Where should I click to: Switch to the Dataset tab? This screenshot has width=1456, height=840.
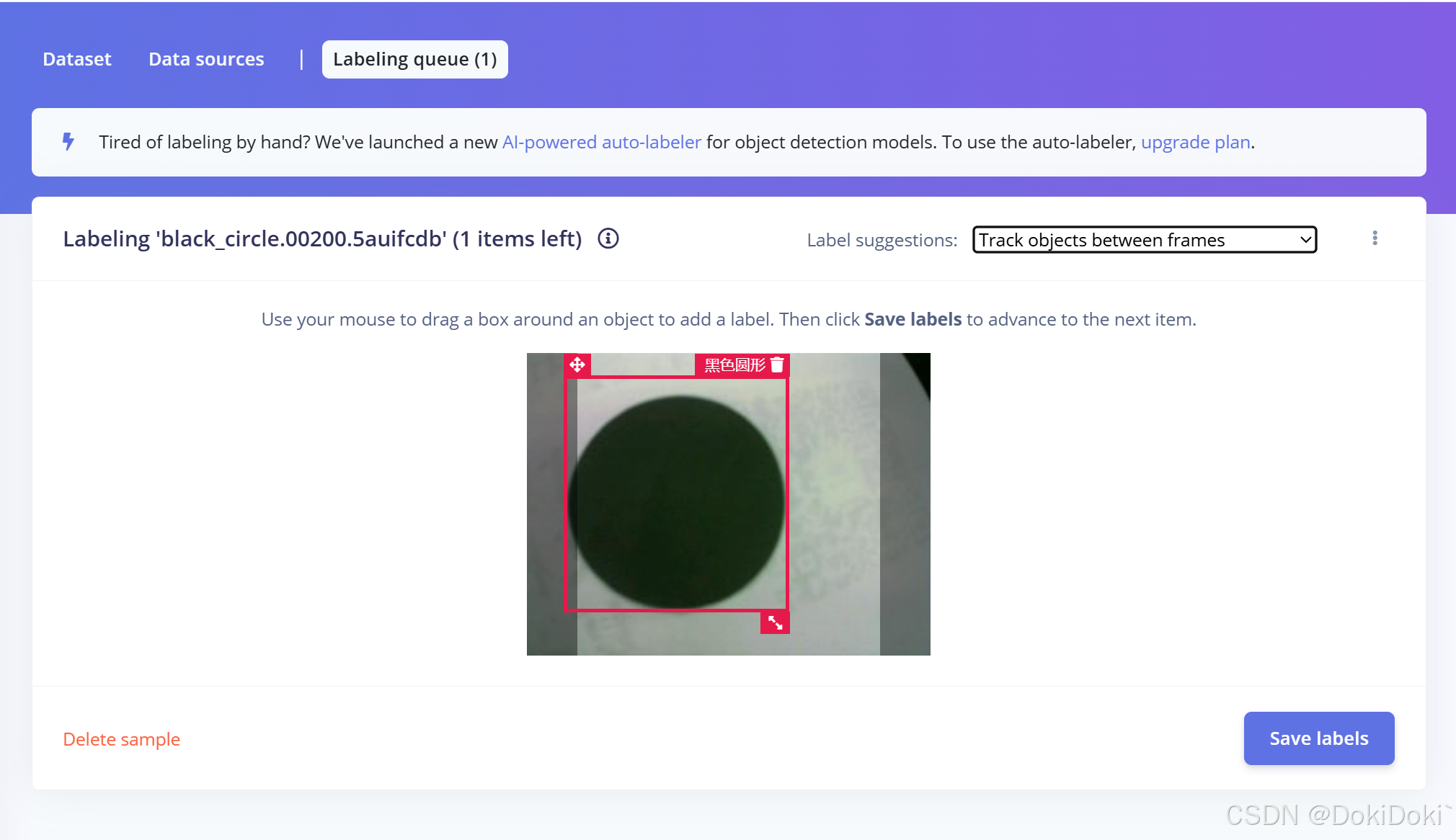pyautogui.click(x=76, y=59)
